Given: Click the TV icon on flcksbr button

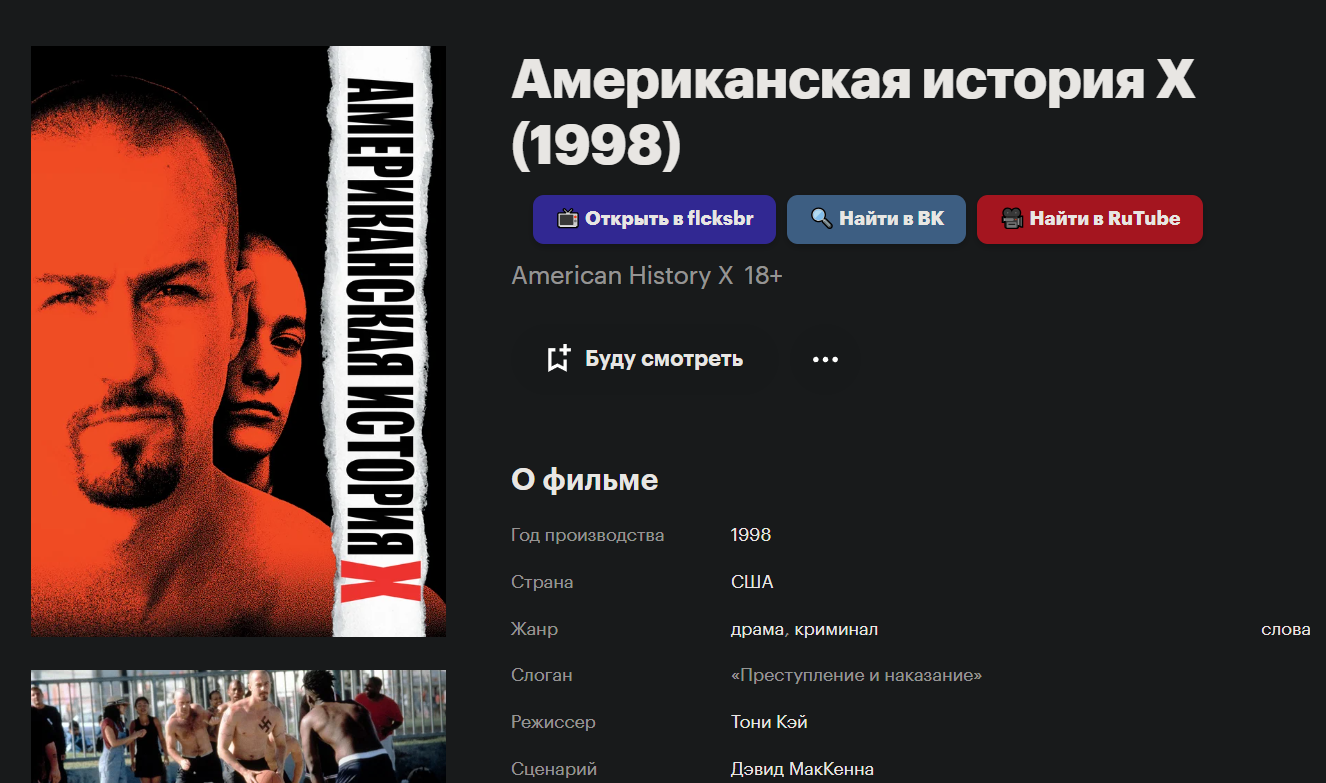Looking at the screenshot, I should point(568,219).
